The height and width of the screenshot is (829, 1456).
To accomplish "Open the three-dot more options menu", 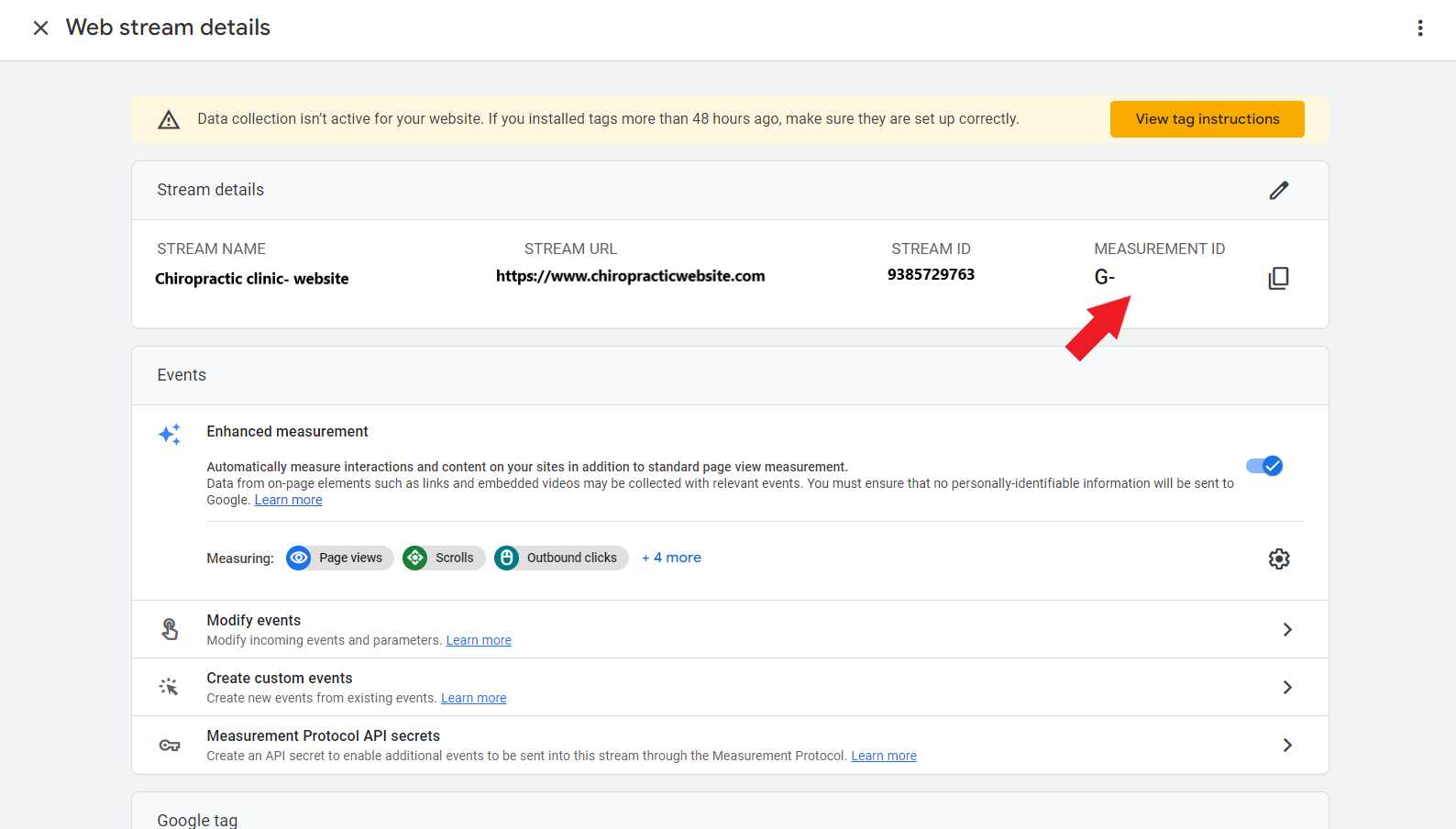I will click(1419, 28).
